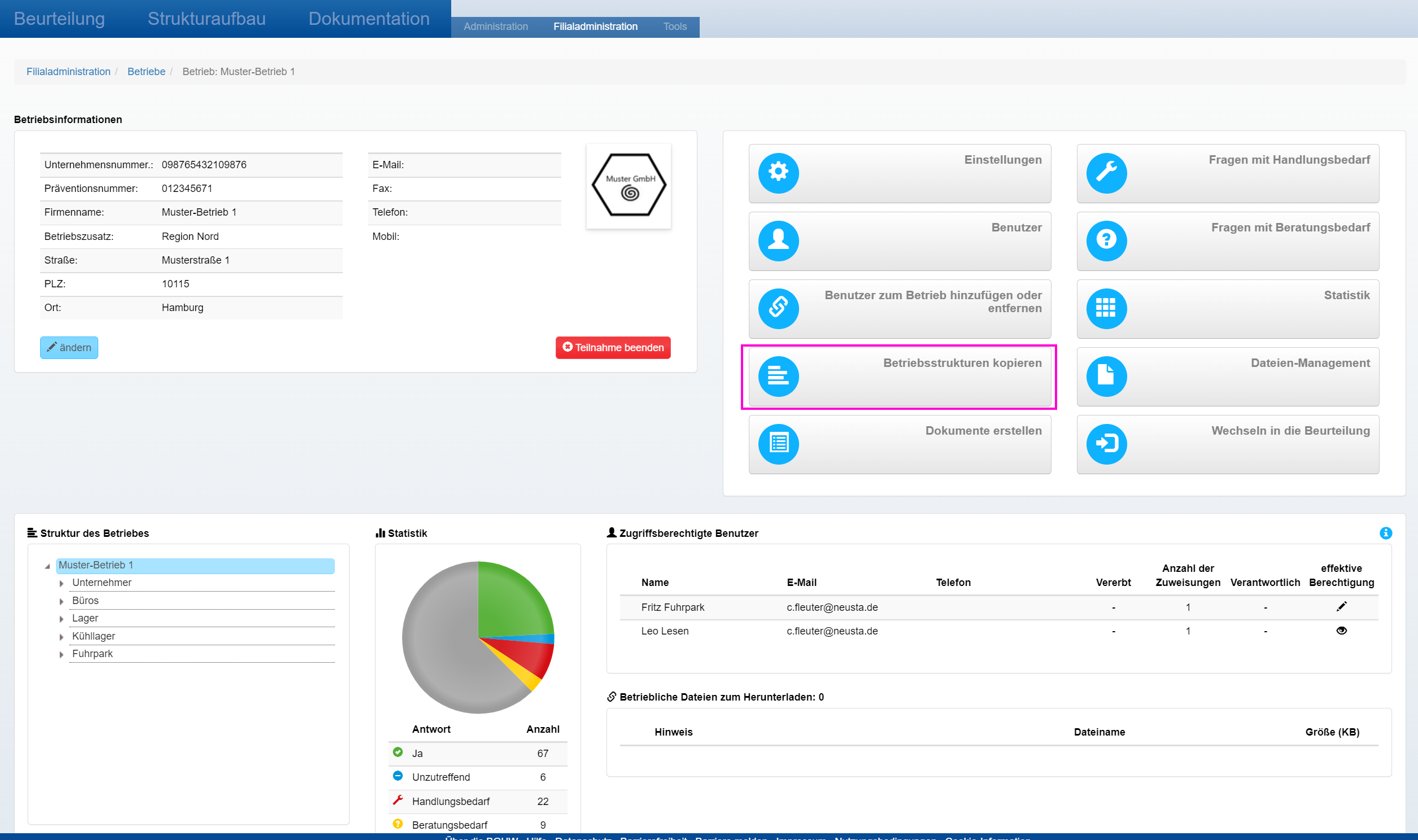The image size is (1418, 840).
Task: Click Präventionsnummer value 012345671
Action: [x=187, y=189]
